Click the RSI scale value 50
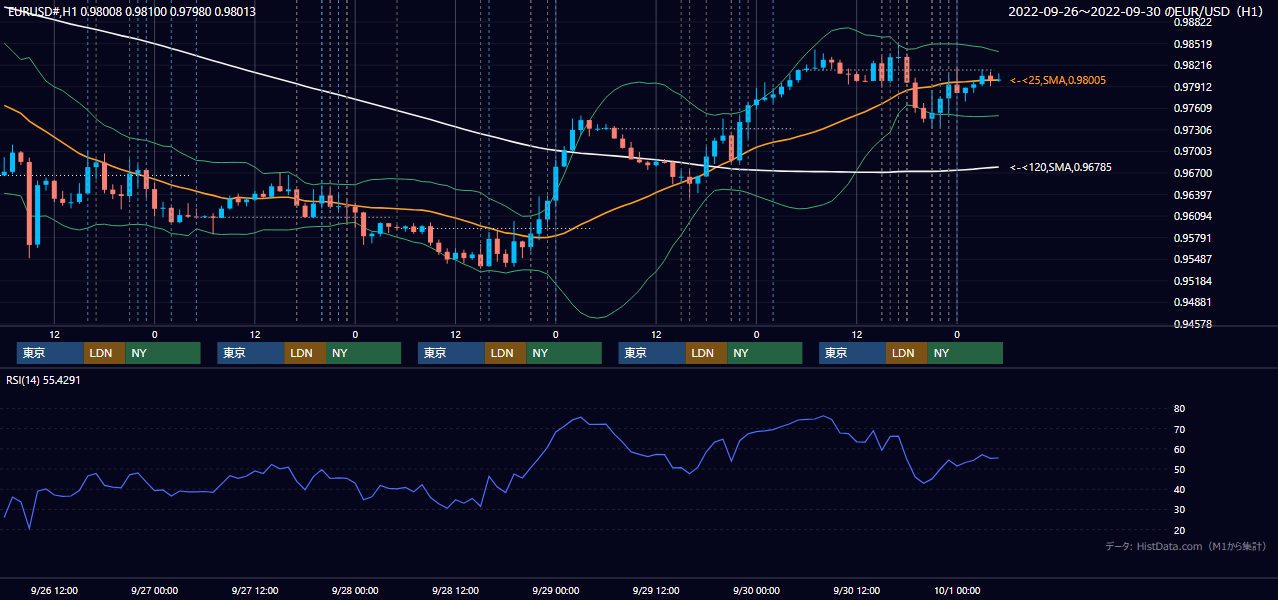The image size is (1278, 600). click(1180, 469)
